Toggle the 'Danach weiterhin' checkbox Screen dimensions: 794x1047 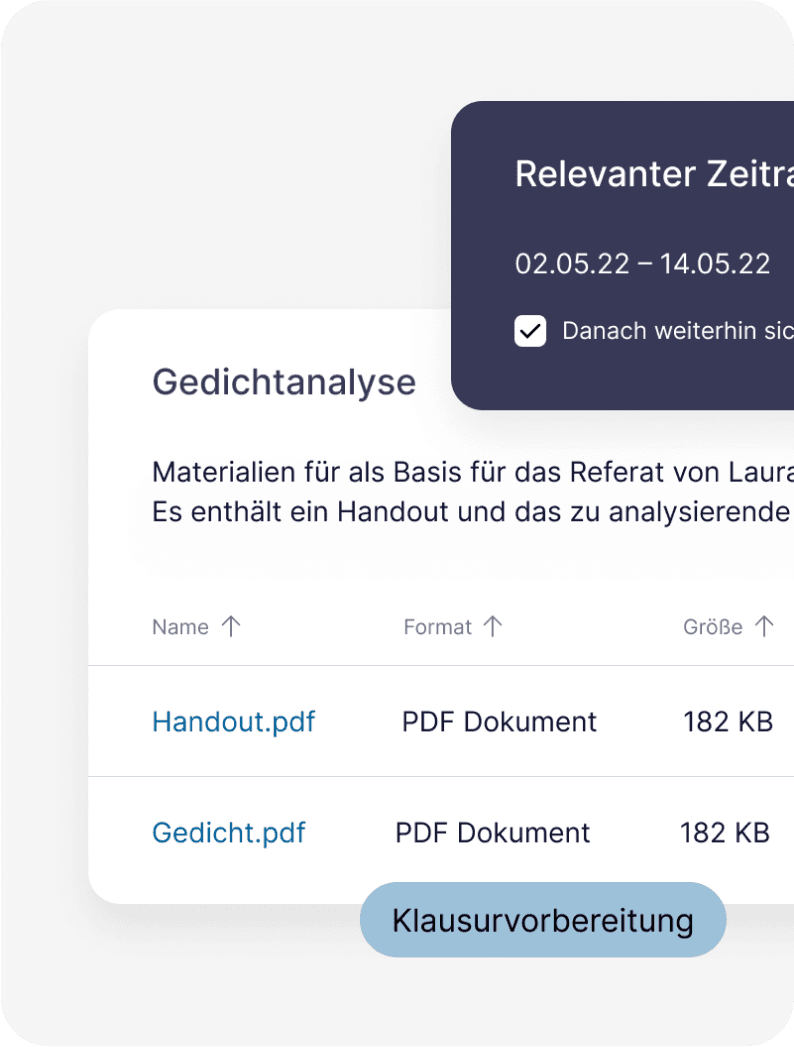pyautogui.click(x=530, y=331)
